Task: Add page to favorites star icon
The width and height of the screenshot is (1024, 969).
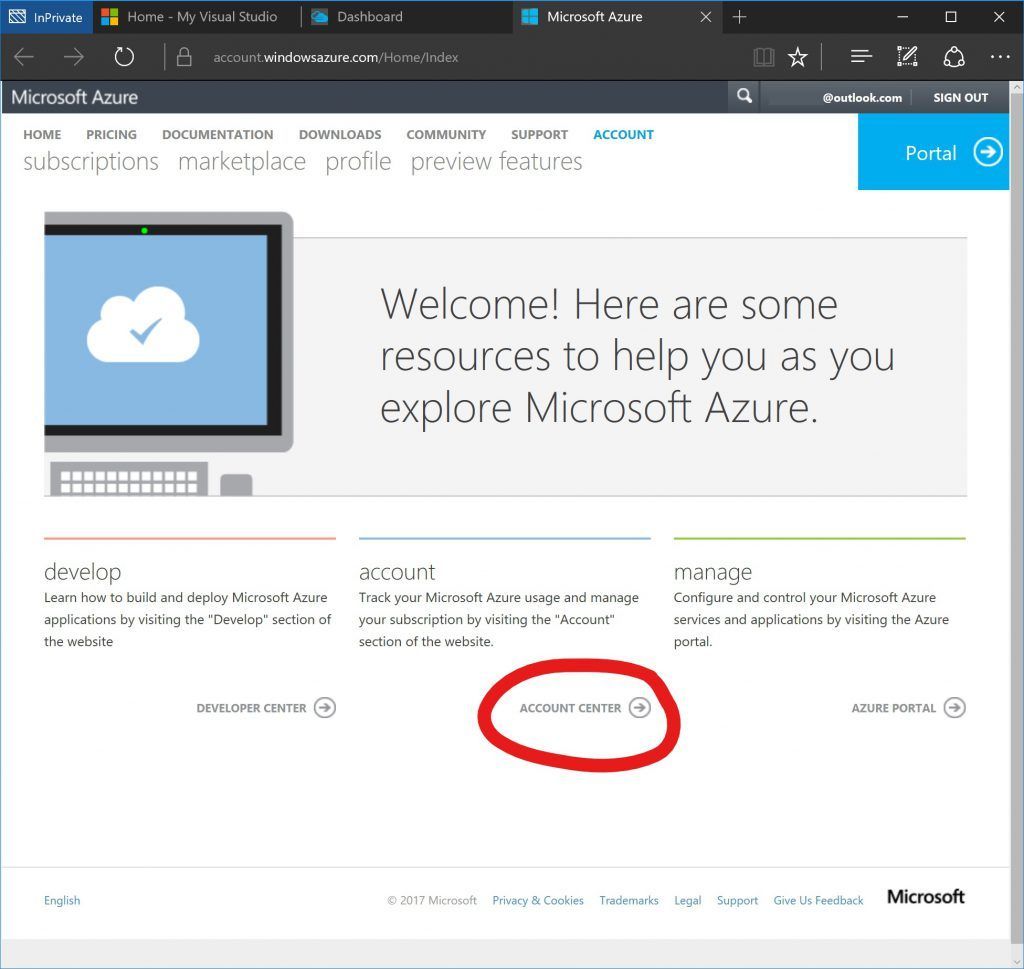Action: (797, 57)
